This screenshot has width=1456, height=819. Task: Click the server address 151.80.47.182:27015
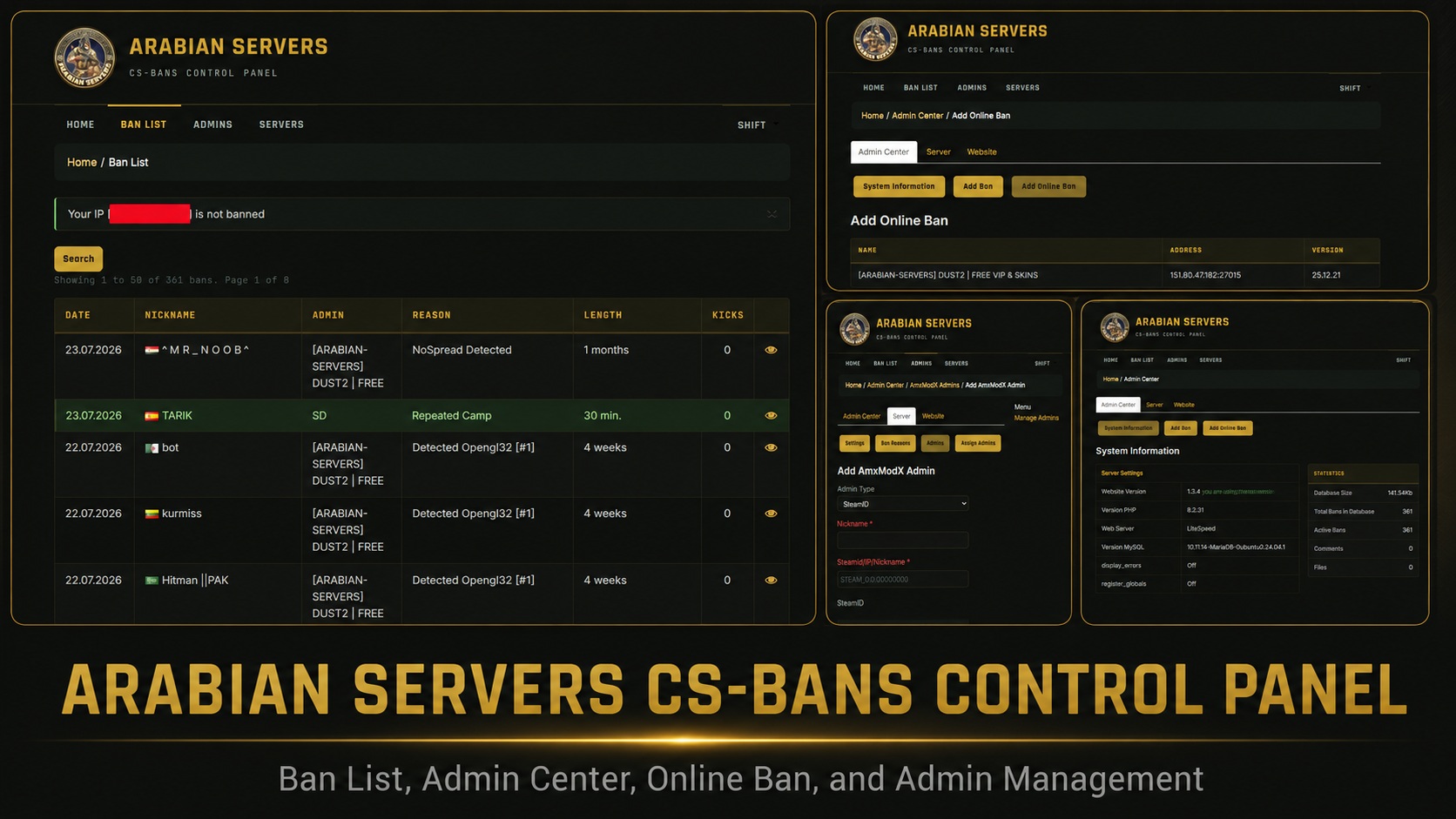[1205, 275]
